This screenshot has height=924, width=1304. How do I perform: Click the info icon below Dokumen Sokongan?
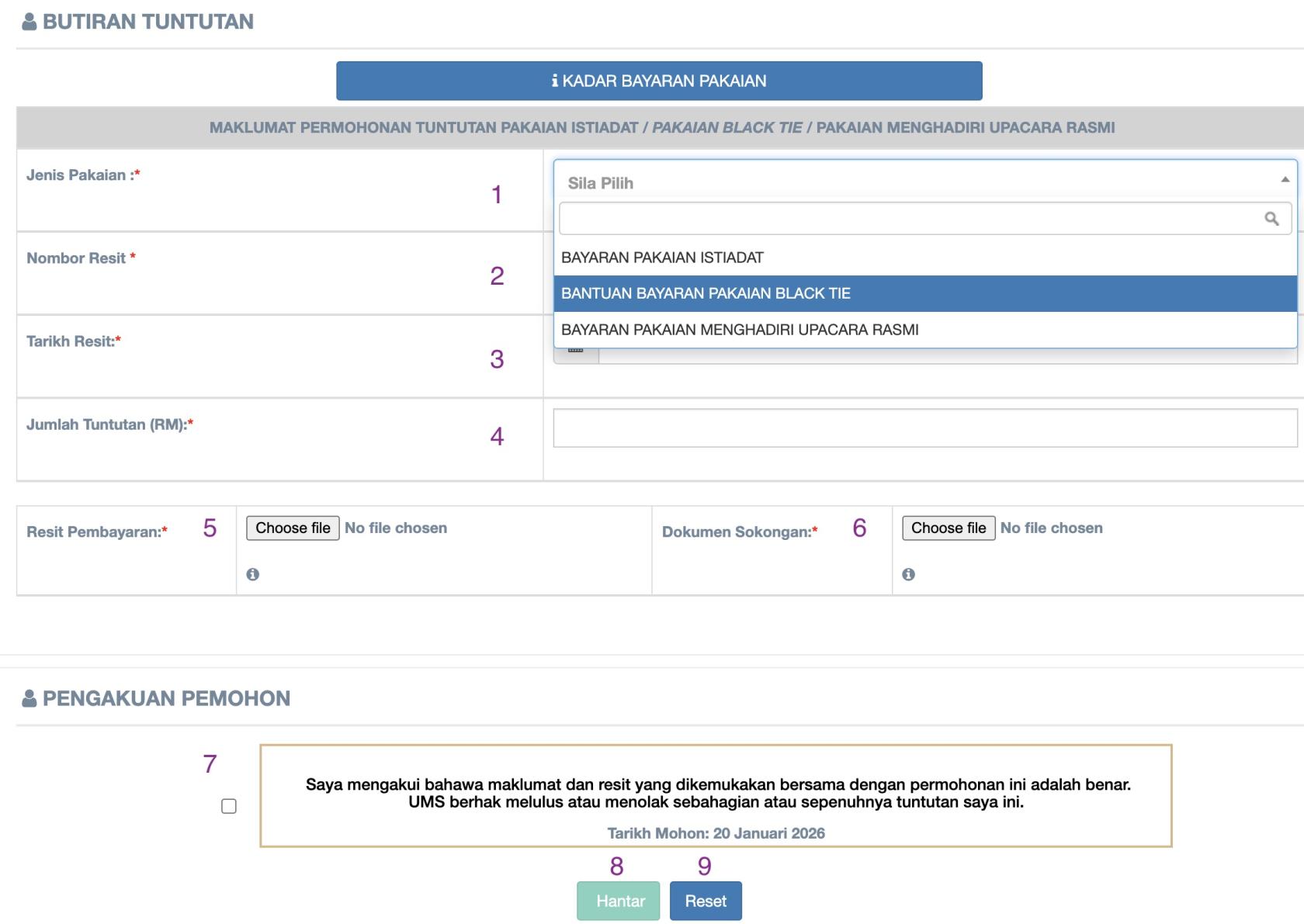[x=908, y=574]
